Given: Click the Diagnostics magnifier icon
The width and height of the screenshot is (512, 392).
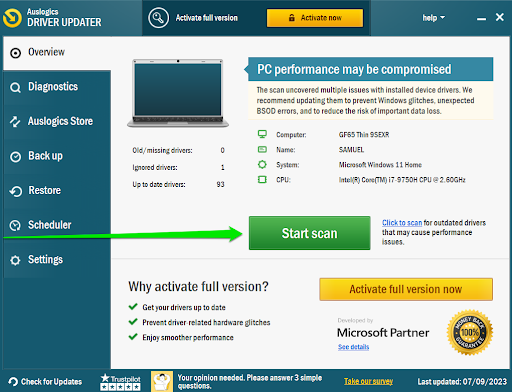Looking at the screenshot, I should 15,88.
